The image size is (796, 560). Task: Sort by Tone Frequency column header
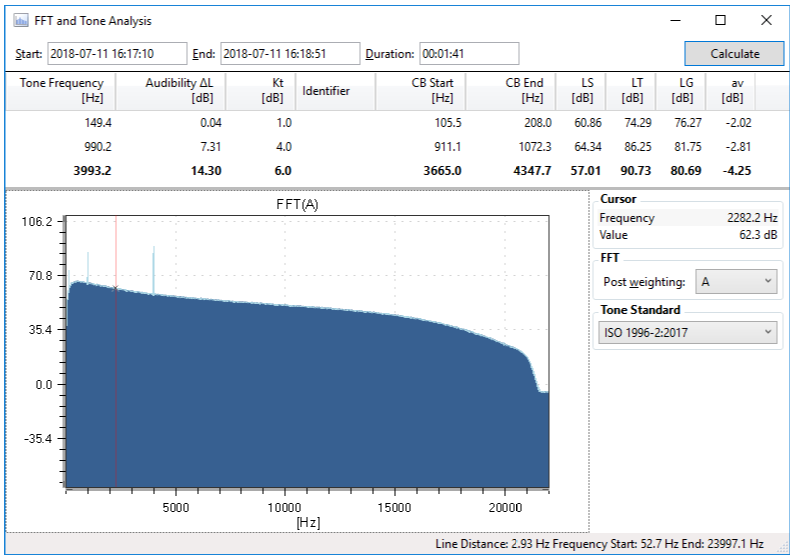pos(61,90)
